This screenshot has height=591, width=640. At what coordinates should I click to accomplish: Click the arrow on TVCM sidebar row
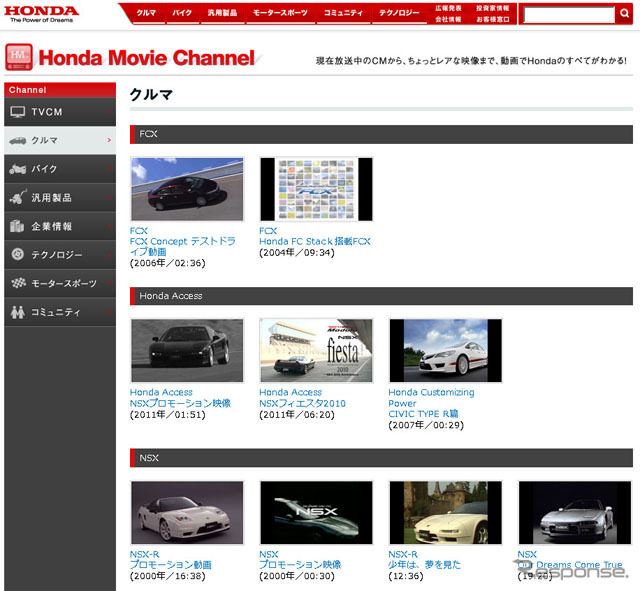[109, 111]
